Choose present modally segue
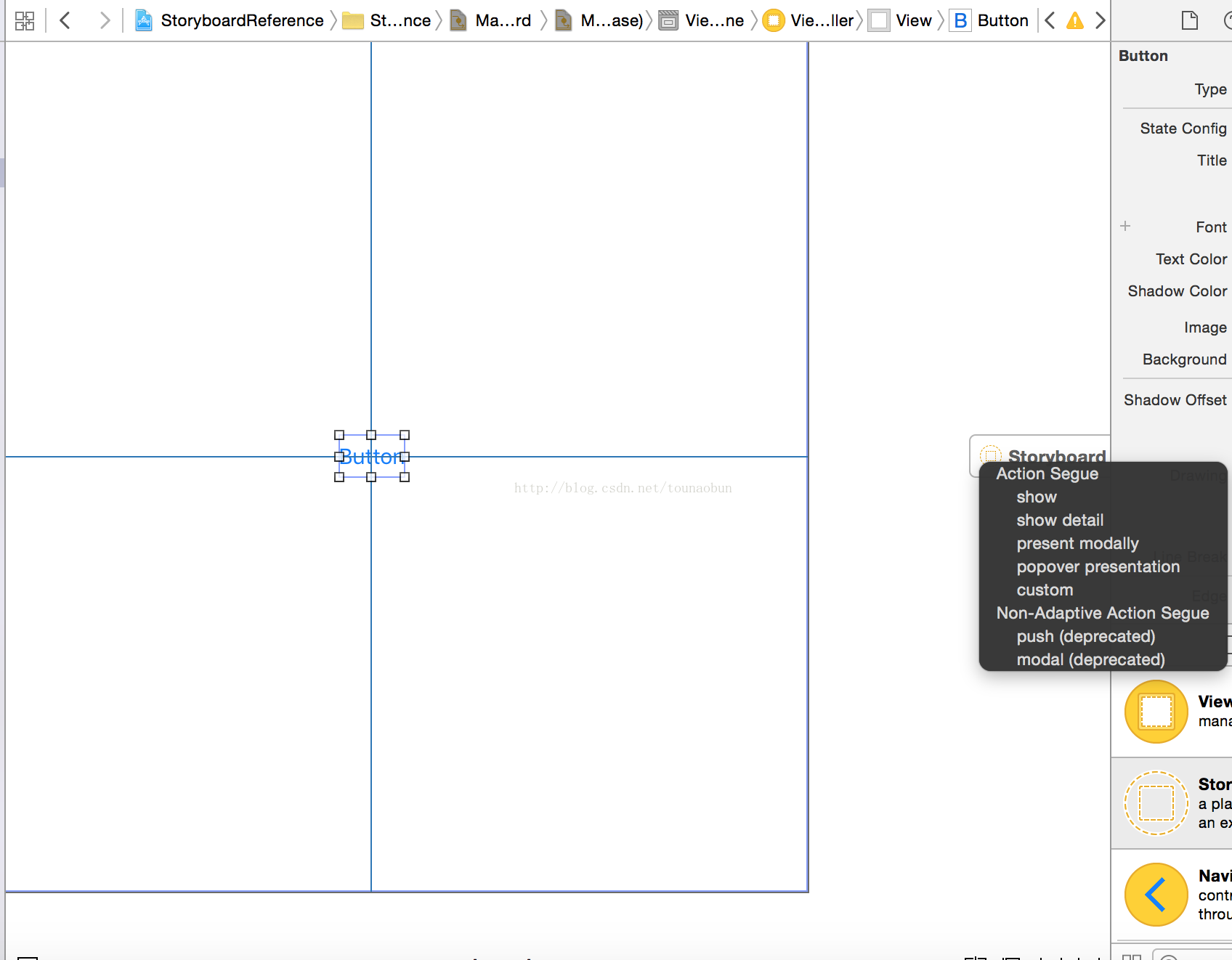Viewport: 1232px width, 960px height. coord(1077,543)
